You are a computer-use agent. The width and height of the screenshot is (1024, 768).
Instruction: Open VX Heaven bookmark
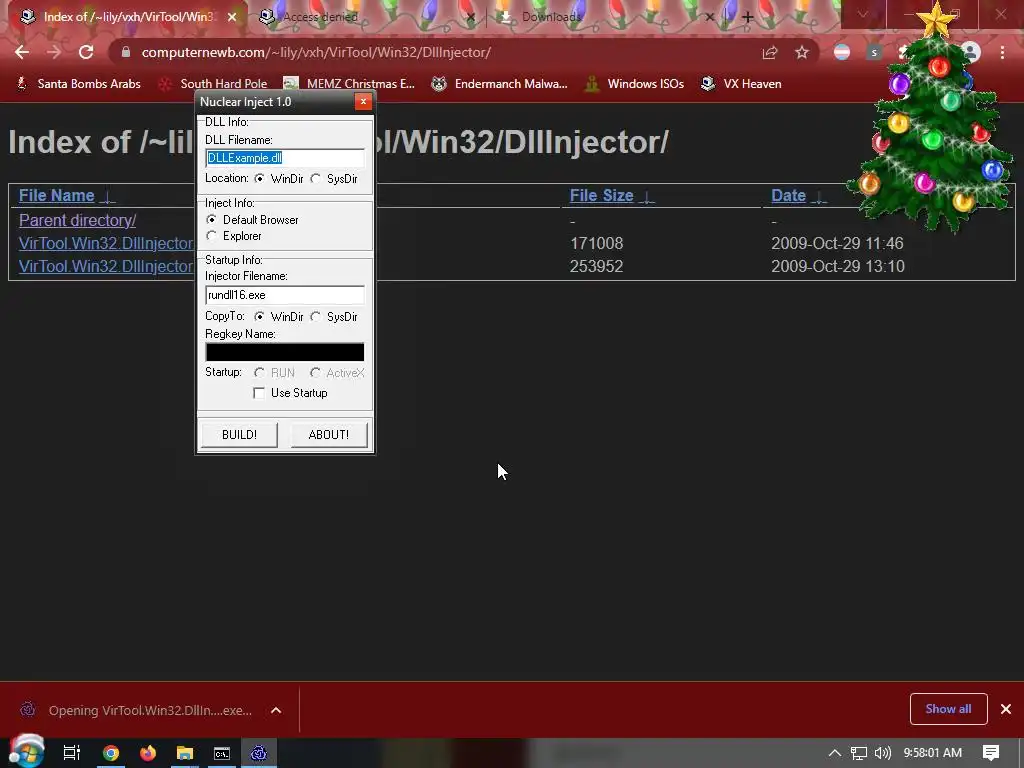click(741, 84)
